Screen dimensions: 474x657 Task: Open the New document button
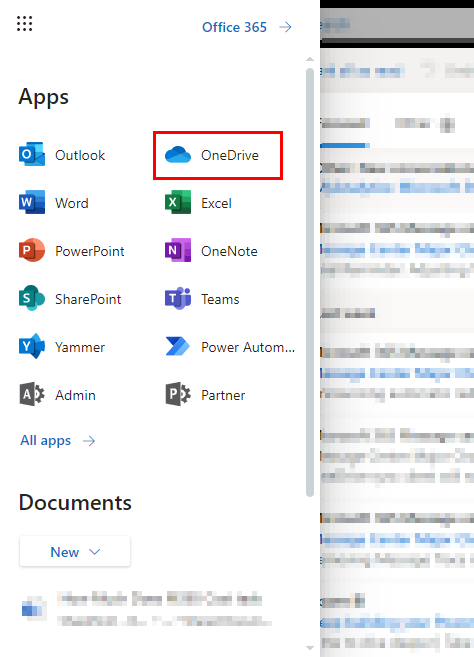(75, 551)
